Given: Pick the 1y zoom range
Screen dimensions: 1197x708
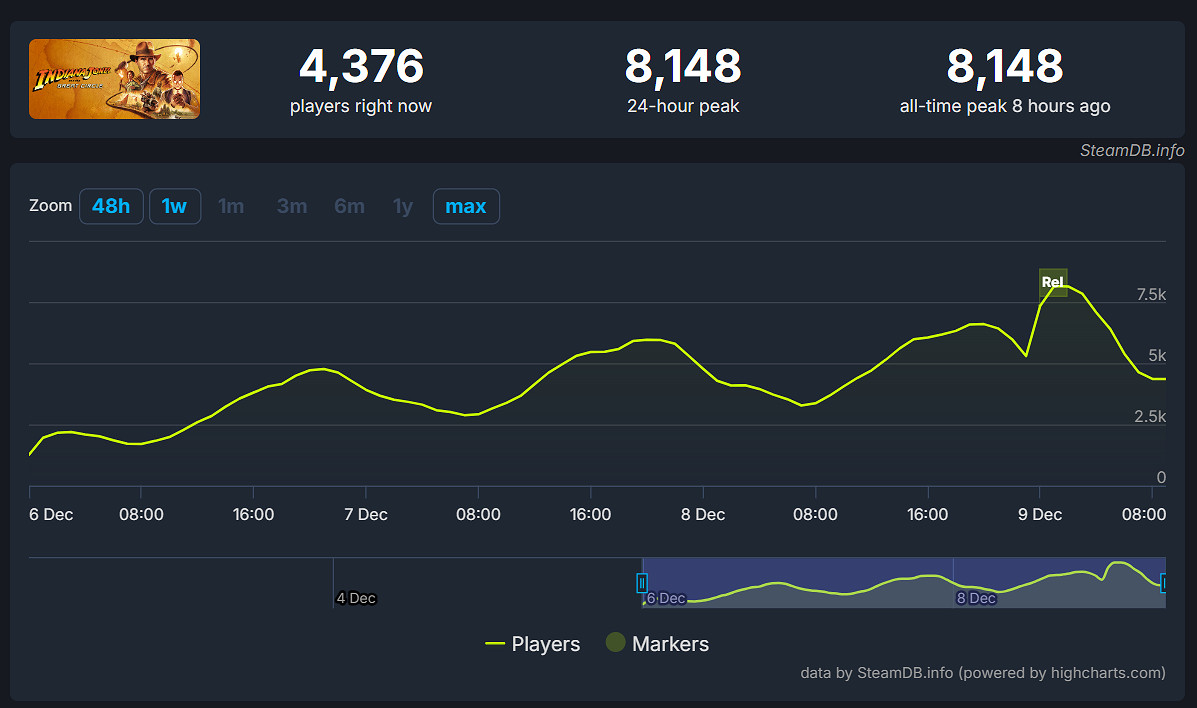Looking at the screenshot, I should coord(403,206).
